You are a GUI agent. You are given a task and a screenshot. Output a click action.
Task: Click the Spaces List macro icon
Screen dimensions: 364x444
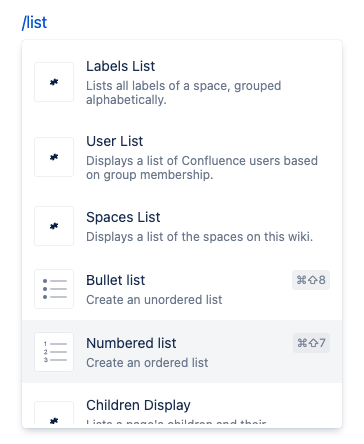click(54, 226)
